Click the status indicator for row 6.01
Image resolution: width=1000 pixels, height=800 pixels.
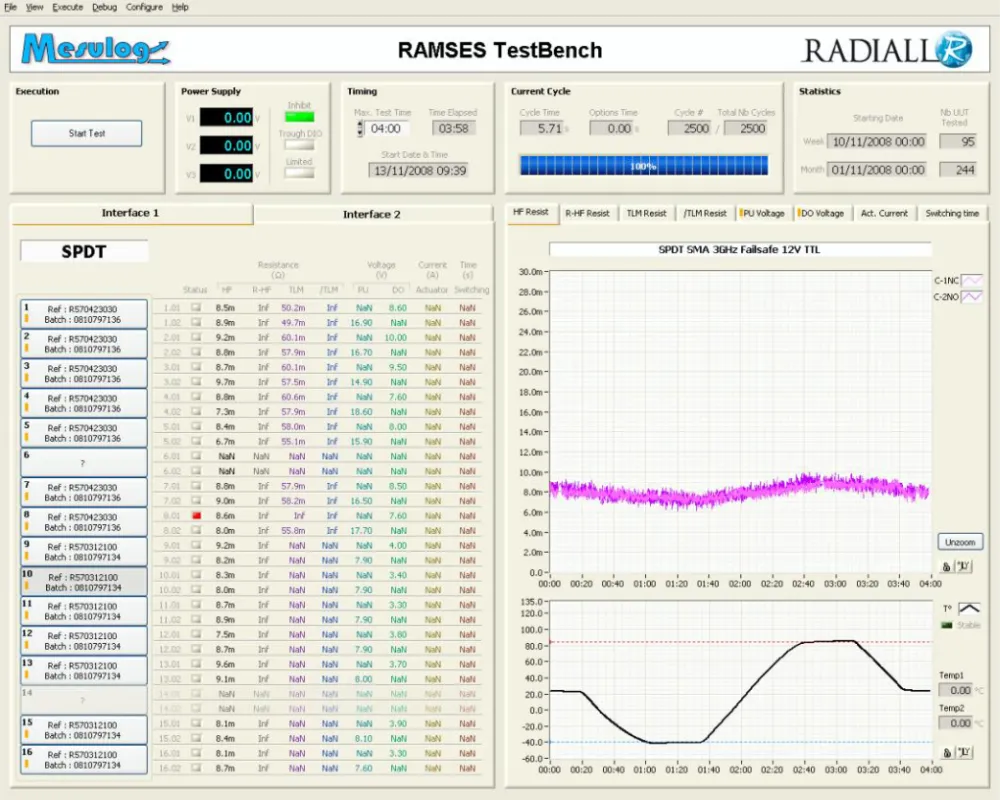click(x=196, y=456)
